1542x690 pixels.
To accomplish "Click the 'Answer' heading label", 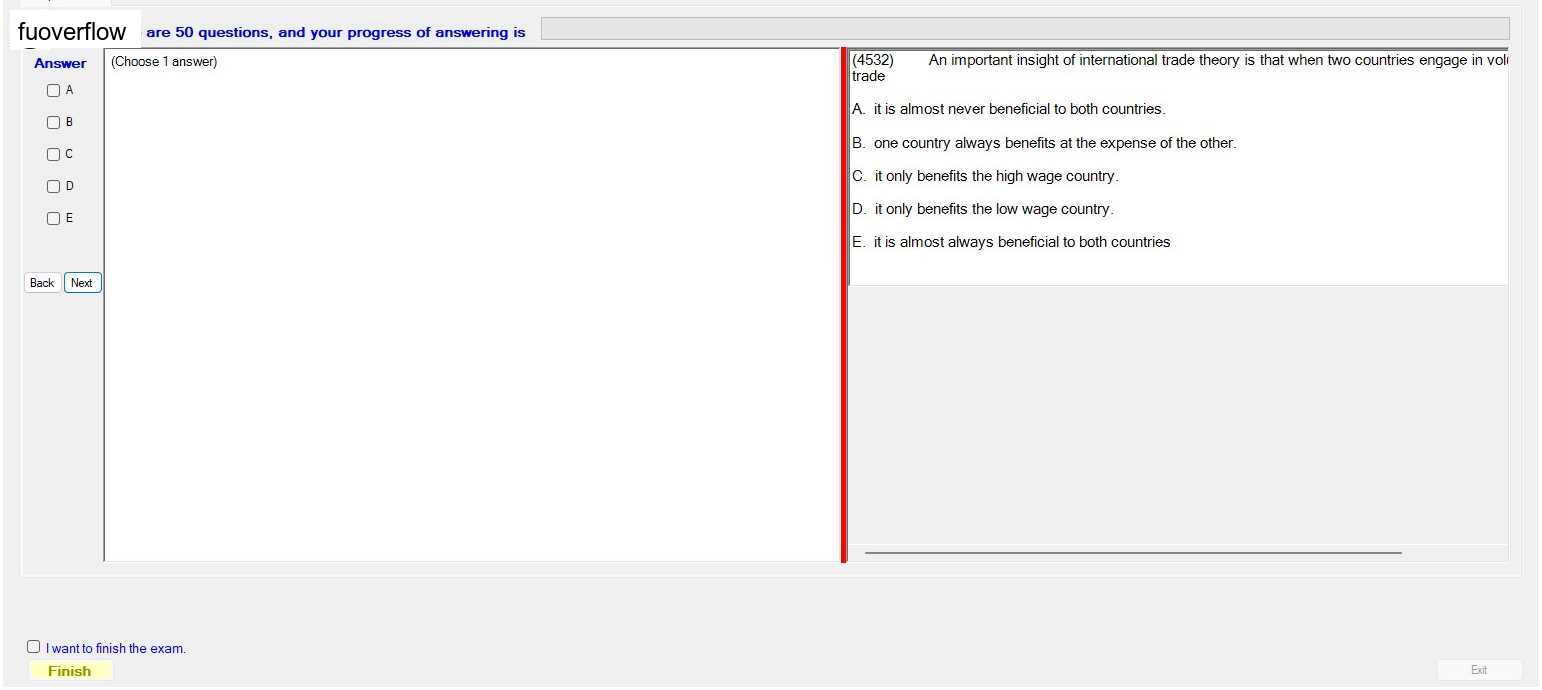I will click(x=60, y=63).
